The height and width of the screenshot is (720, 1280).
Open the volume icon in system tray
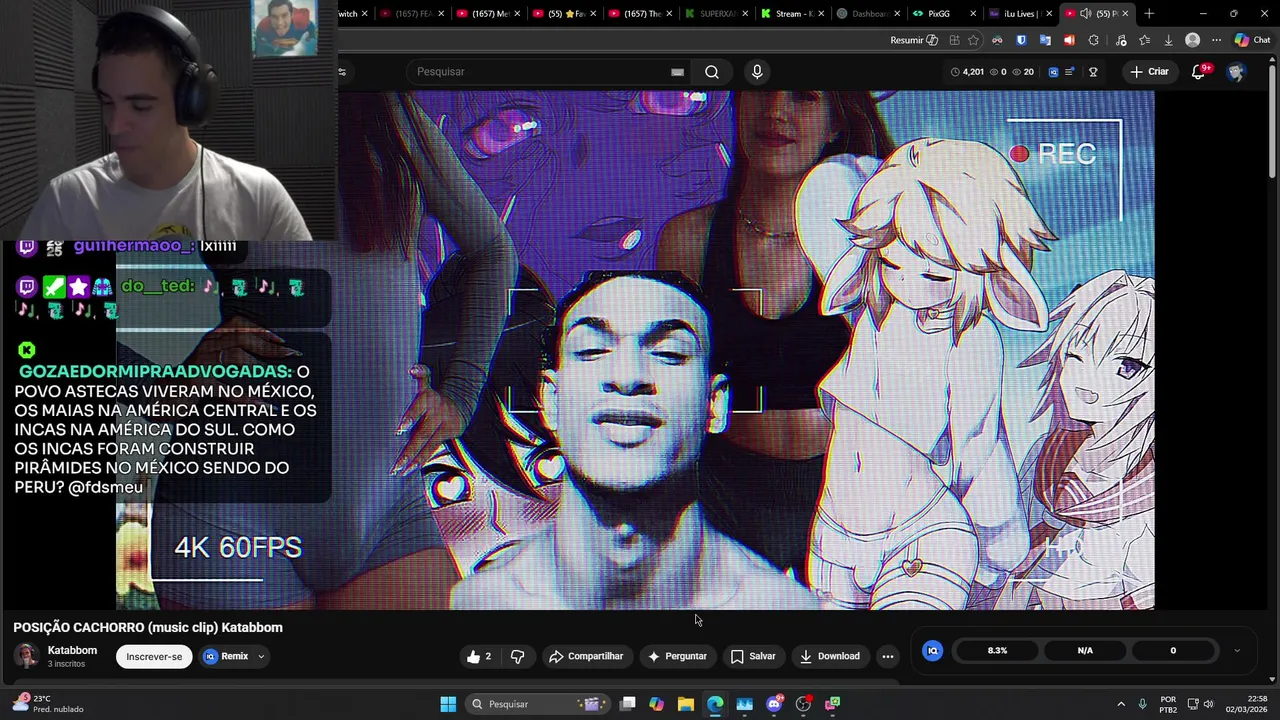(x=1208, y=704)
